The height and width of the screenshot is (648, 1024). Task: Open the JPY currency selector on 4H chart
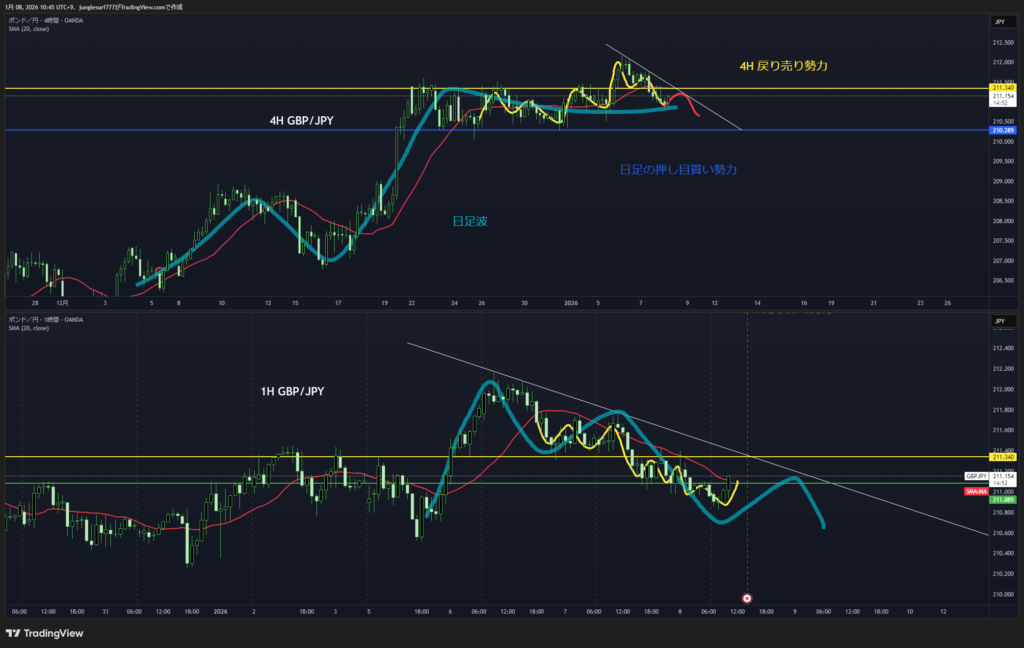pyautogui.click(x=999, y=21)
